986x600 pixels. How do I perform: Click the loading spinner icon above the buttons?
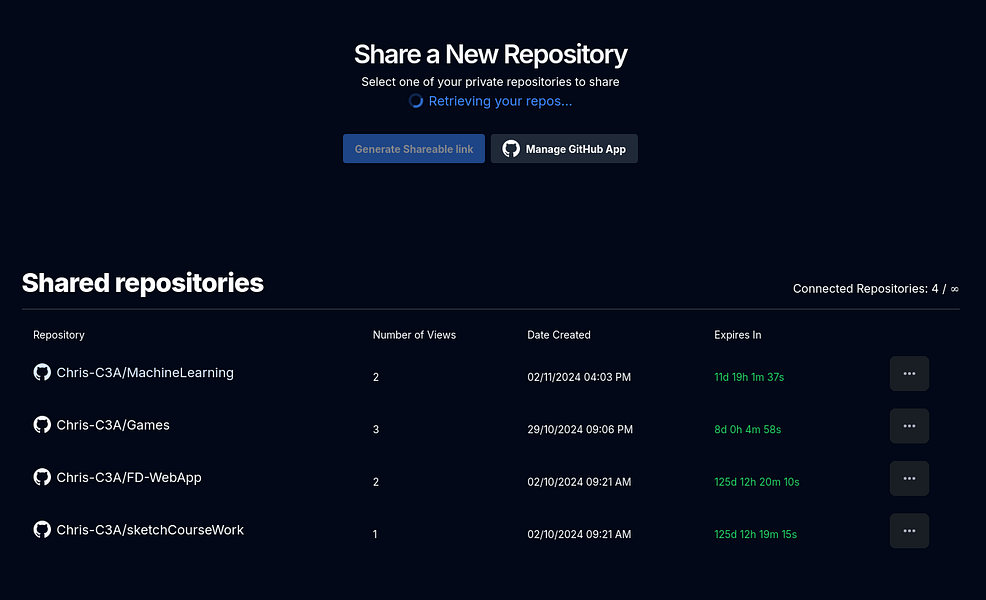coord(415,100)
